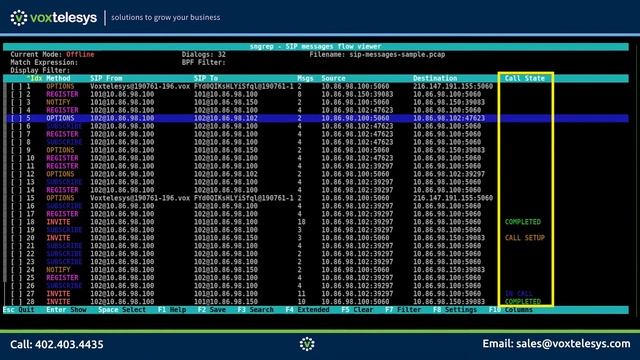This screenshot has height=360, width=640.
Task: Mark the checkbox for row 28 INVITE
Action: pos(16,302)
